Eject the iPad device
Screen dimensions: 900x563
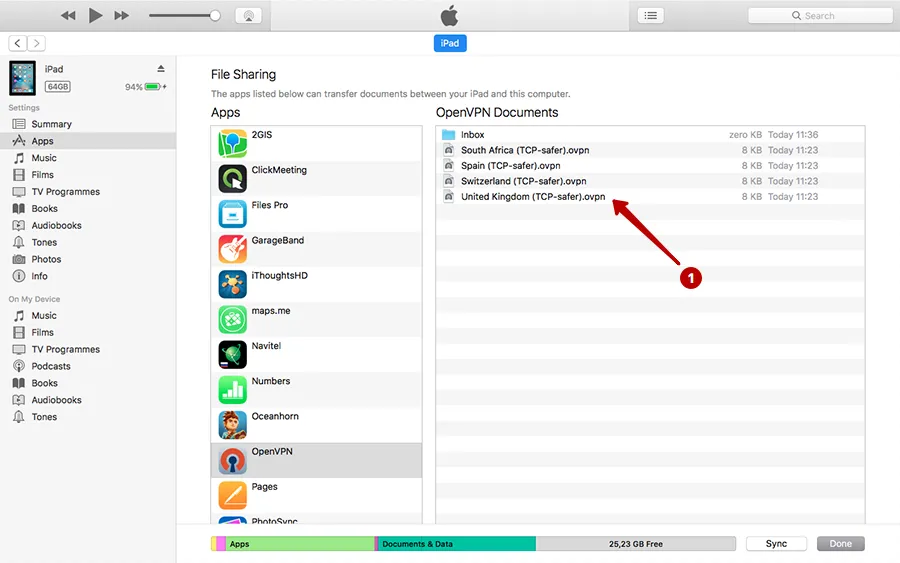coord(161,69)
